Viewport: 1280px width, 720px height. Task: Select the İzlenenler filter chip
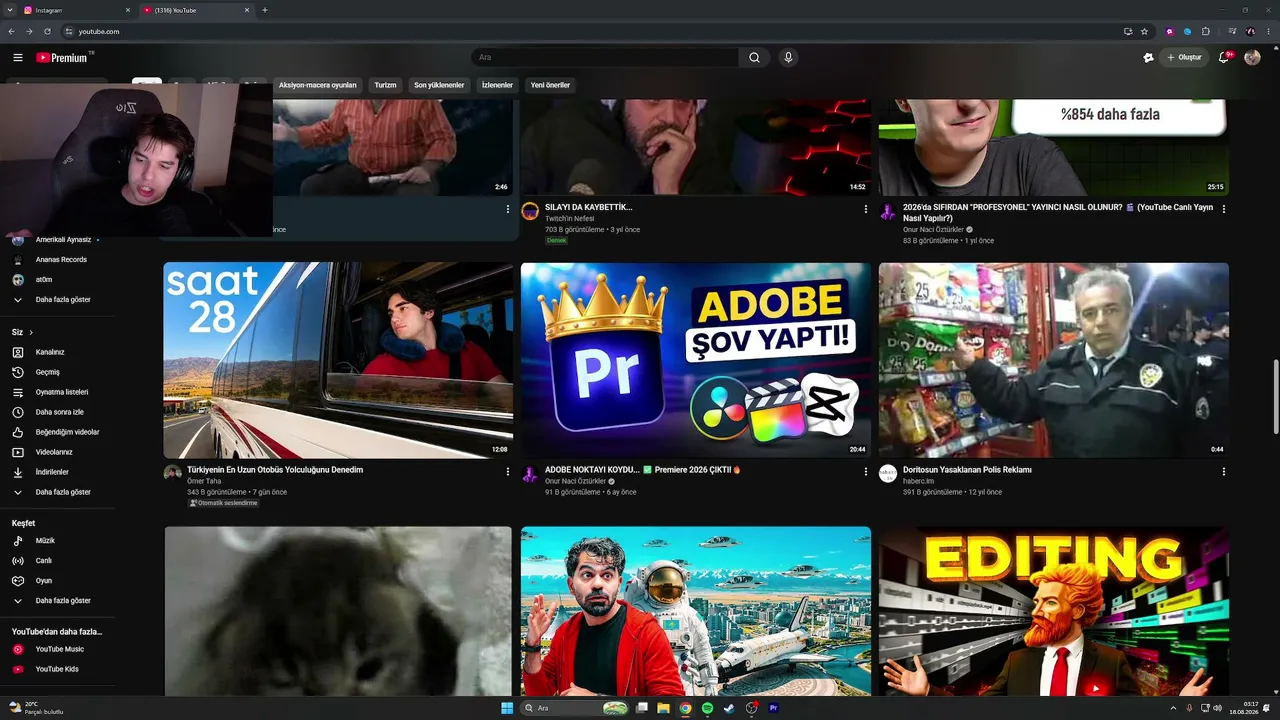click(497, 85)
